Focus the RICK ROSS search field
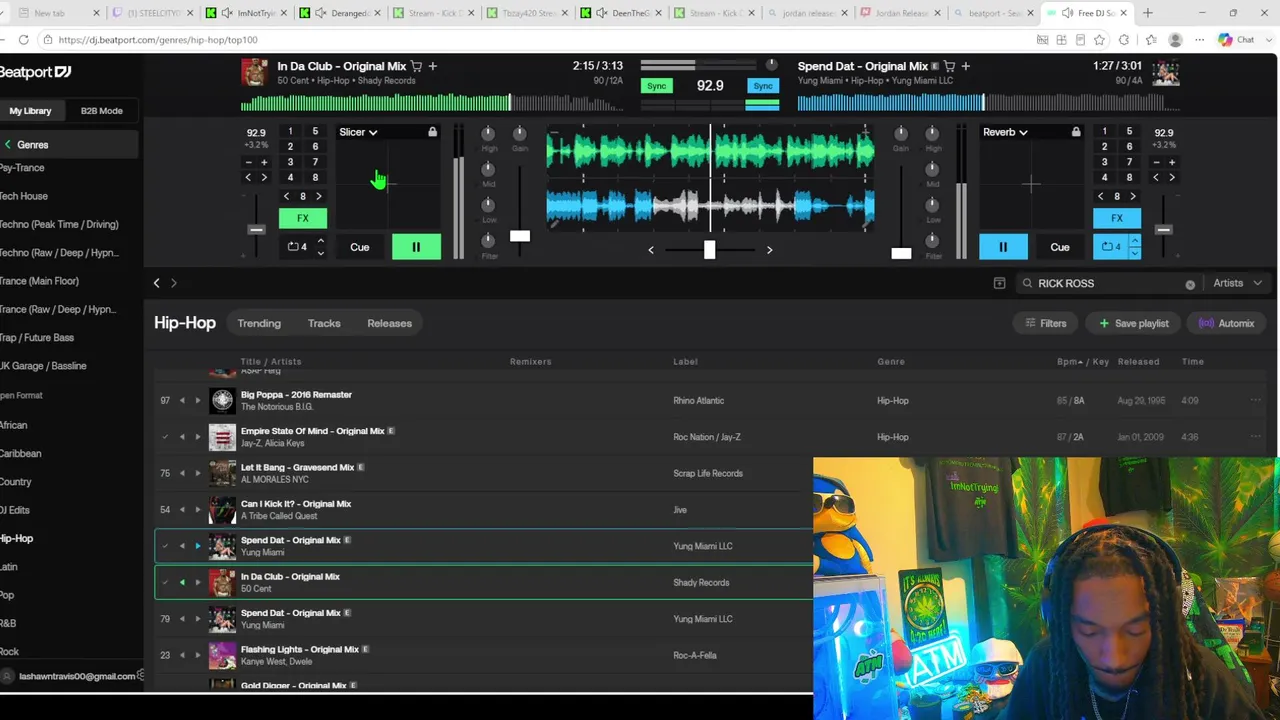 click(x=1108, y=284)
